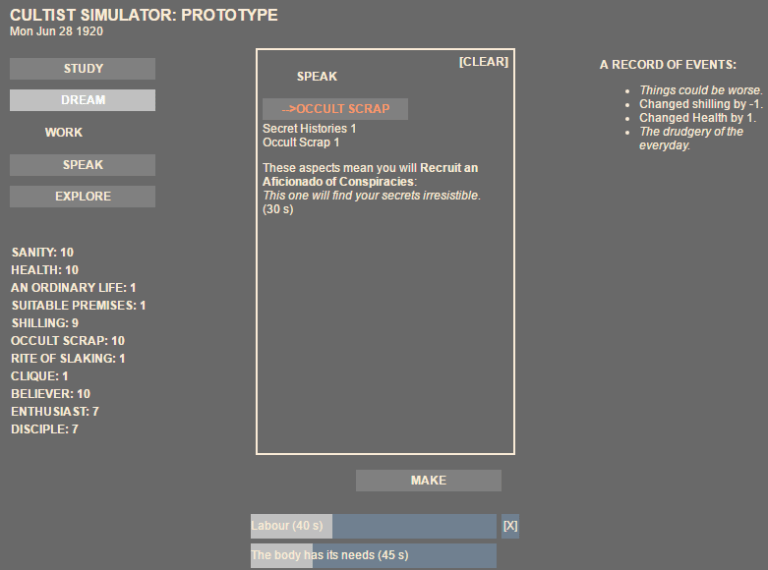This screenshot has width=768, height=570.
Task: Click the 'BELIEVER: 10' resource
Action: [x=50, y=393]
